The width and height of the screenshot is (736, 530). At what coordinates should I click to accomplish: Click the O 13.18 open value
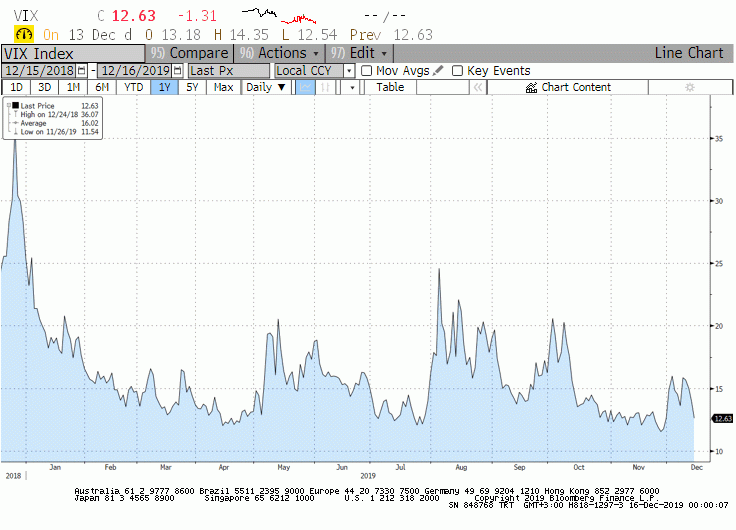(x=173, y=35)
